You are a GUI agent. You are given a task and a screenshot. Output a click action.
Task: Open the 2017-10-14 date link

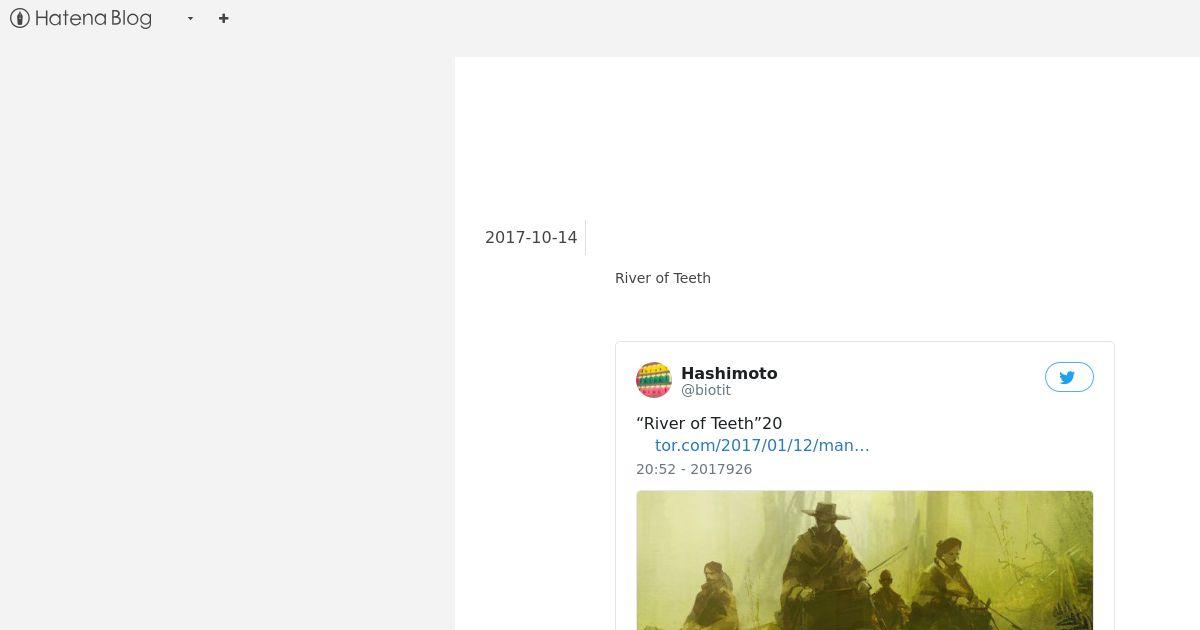pyautogui.click(x=531, y=238)
